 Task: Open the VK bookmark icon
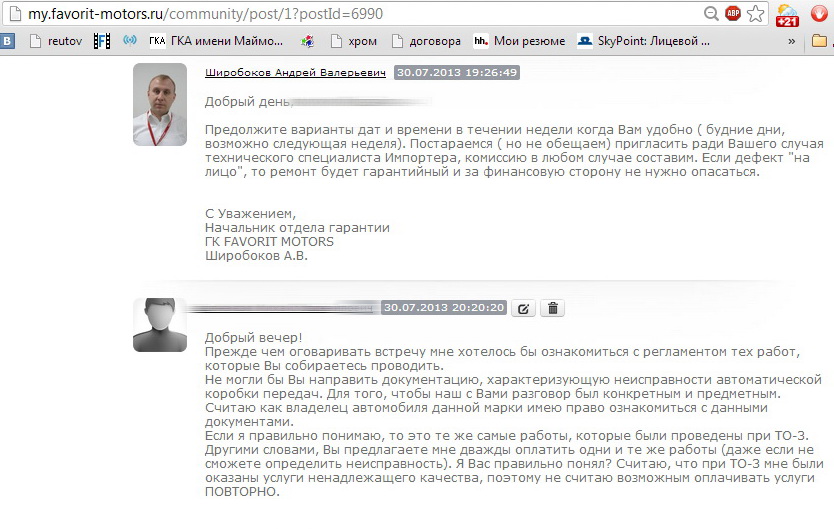(7, 41)
